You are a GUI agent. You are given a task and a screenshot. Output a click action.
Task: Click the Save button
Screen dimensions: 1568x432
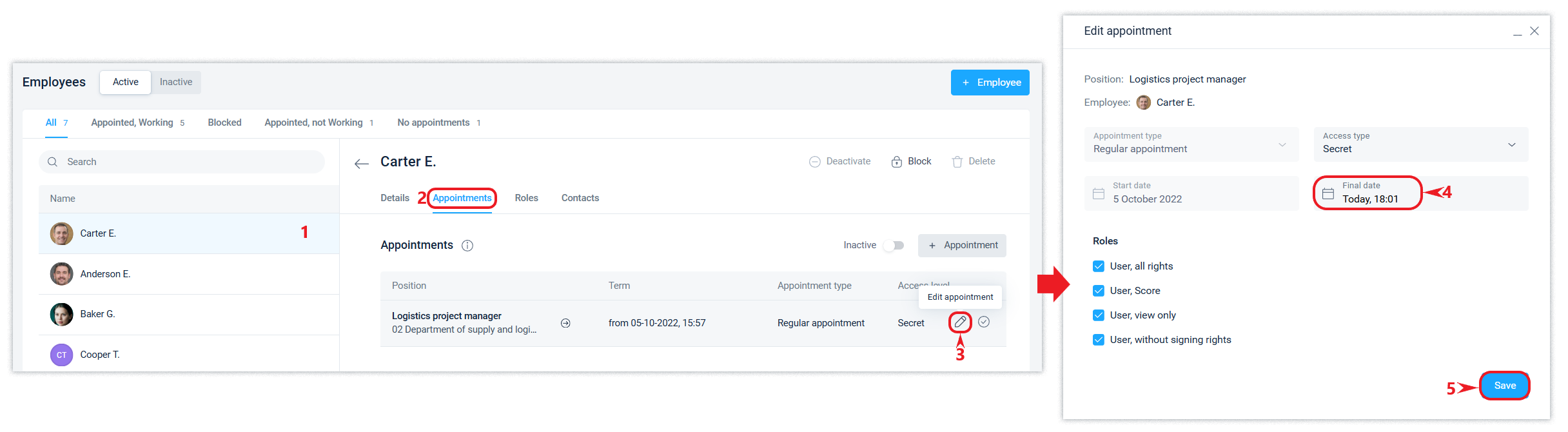pyautogui.click(x=1504, y=386)
